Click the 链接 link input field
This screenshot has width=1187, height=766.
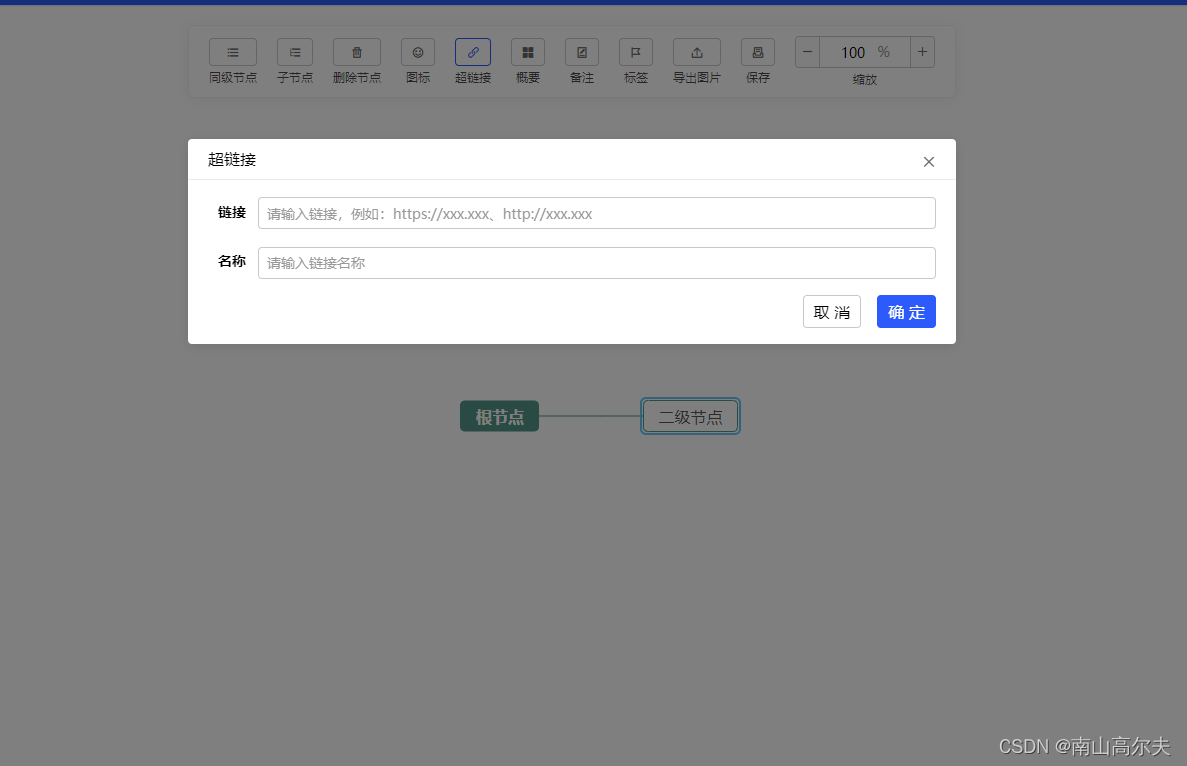coord(596,212)
